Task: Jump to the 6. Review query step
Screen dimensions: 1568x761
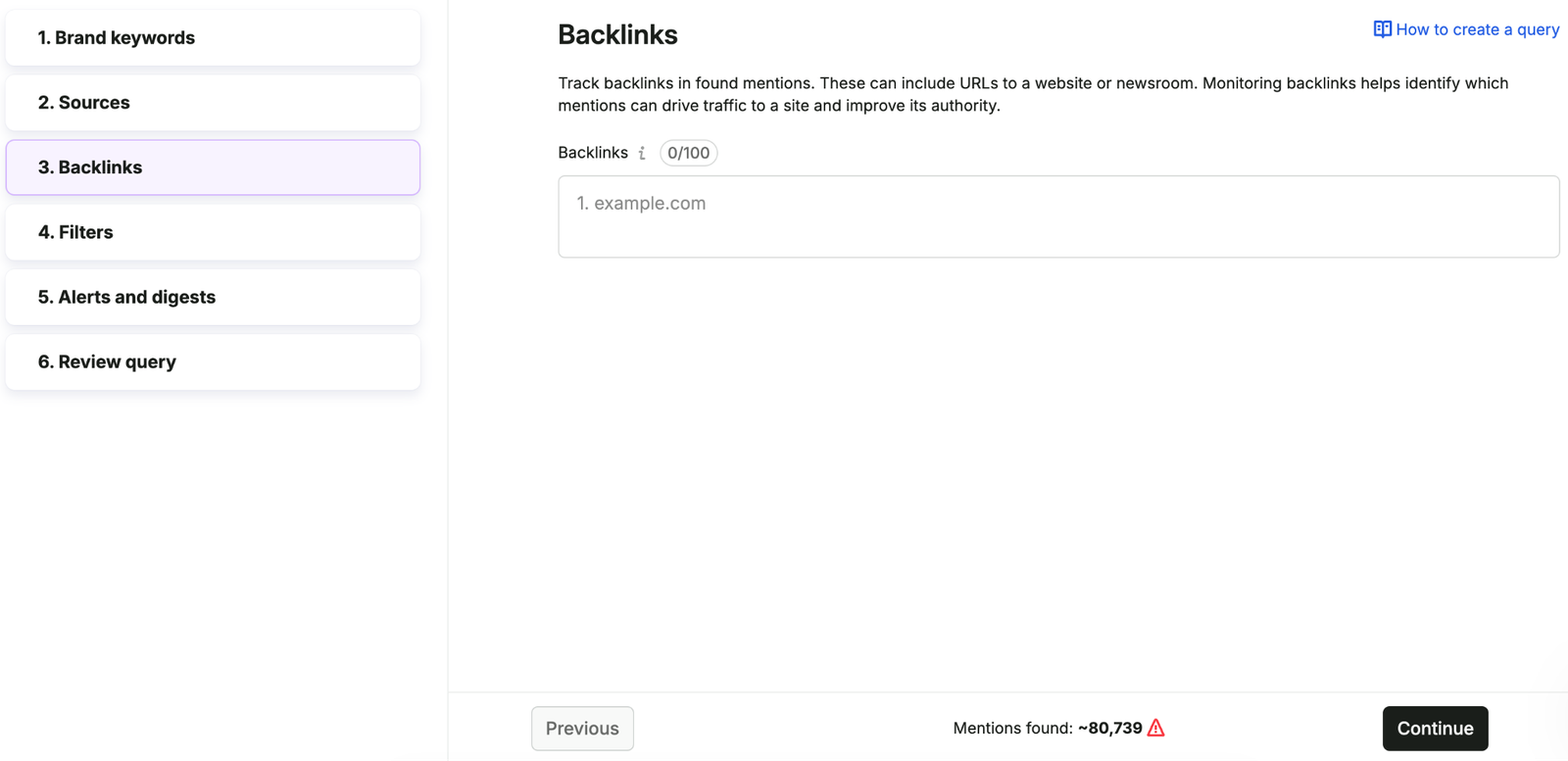Action: (x=213, y=361)
